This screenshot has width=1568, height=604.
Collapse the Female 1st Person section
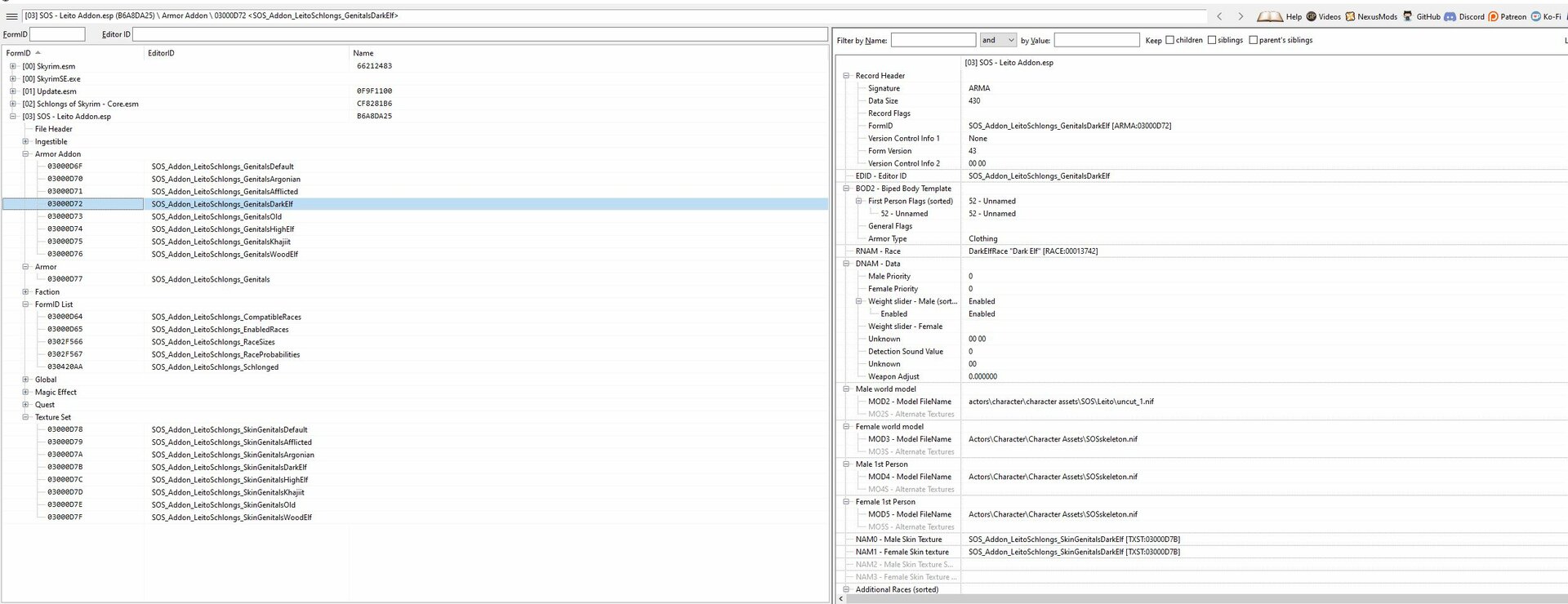click(846, 502)
